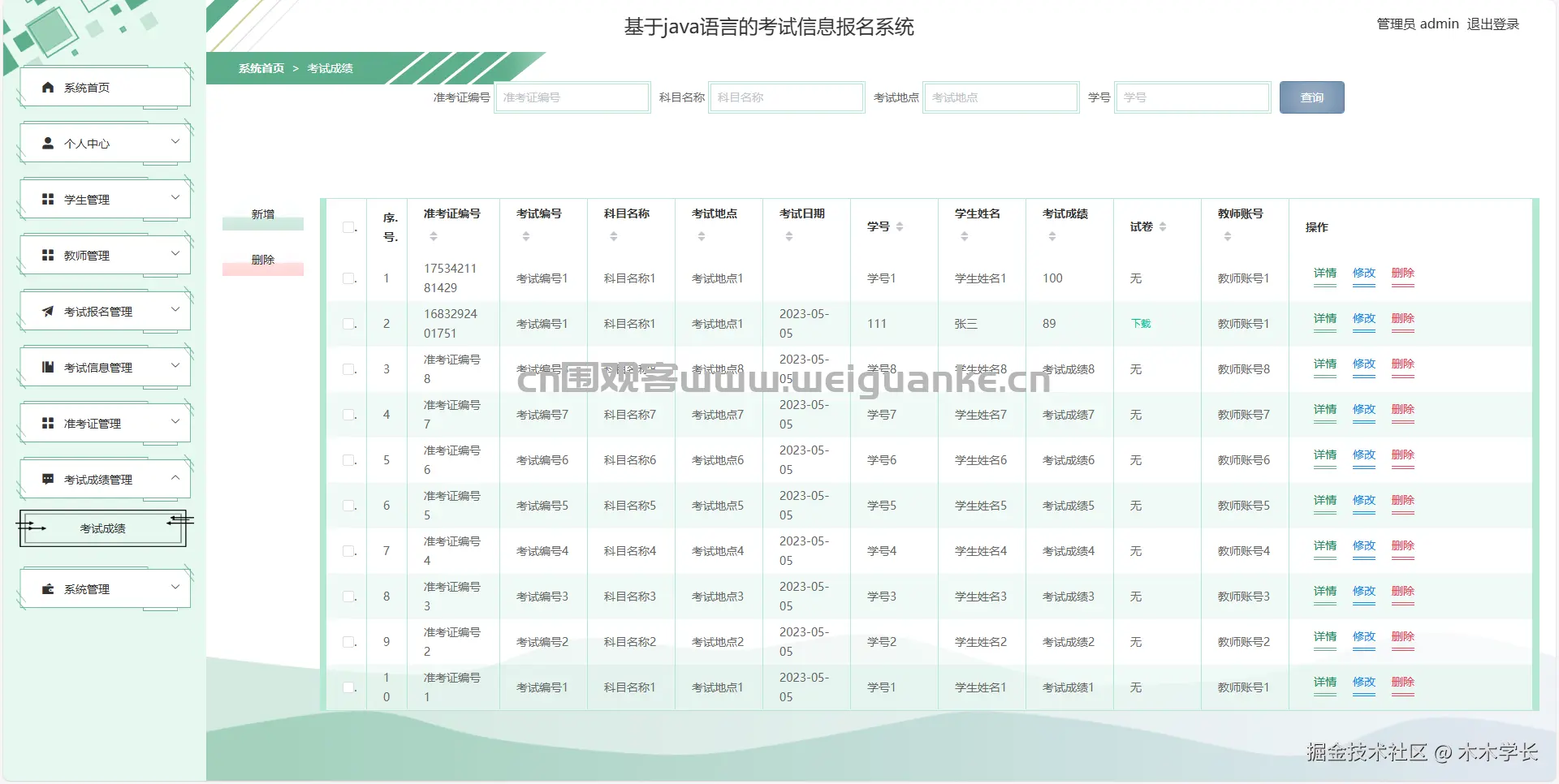This screenshot has width=1559, height=784.
Task: Expand 准考证管理 menu chevron
Action: click(x=175, y=421)
